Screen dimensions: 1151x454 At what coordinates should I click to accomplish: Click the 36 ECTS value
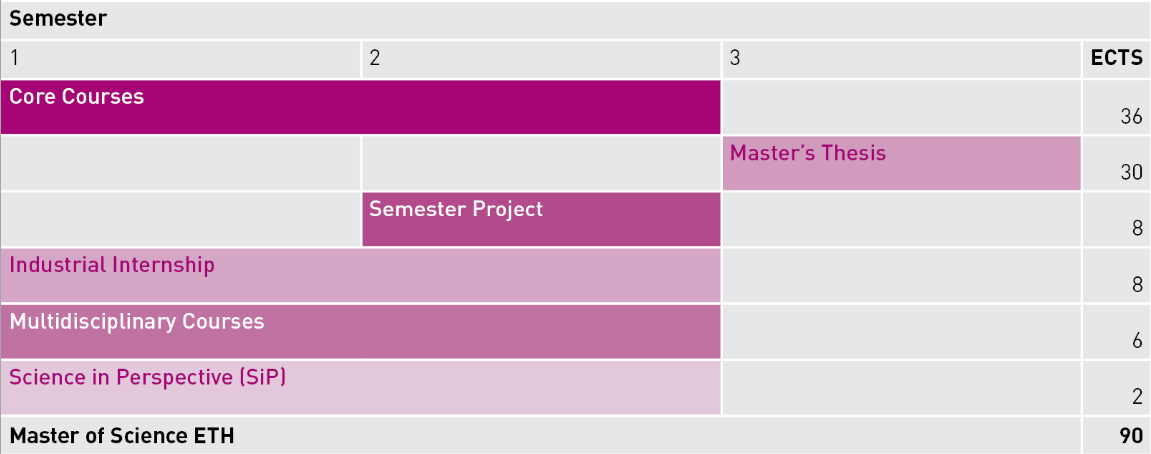pyautogui.click(x=1131, y=117)
